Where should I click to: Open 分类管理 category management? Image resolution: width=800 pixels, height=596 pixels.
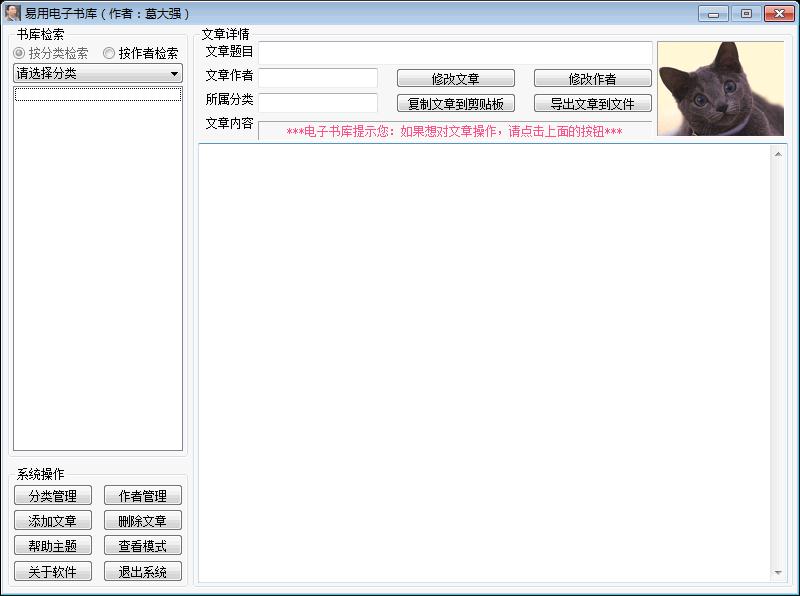[53, 495]
